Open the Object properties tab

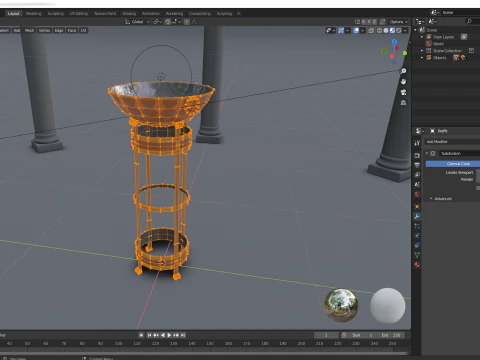(x=417, y=207)
